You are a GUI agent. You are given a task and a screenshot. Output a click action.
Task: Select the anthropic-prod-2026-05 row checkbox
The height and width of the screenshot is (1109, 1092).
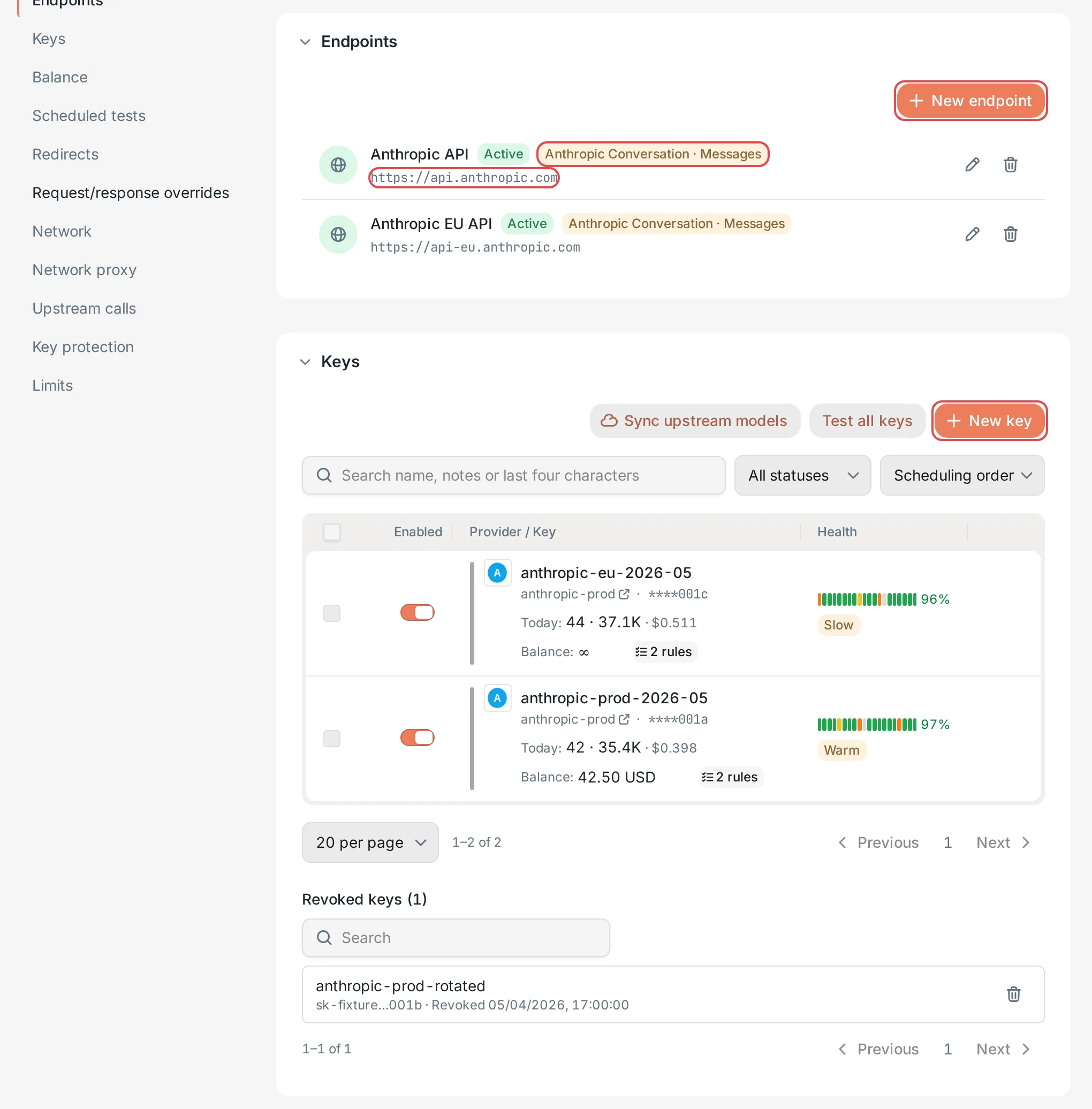(x=331, y=738)
